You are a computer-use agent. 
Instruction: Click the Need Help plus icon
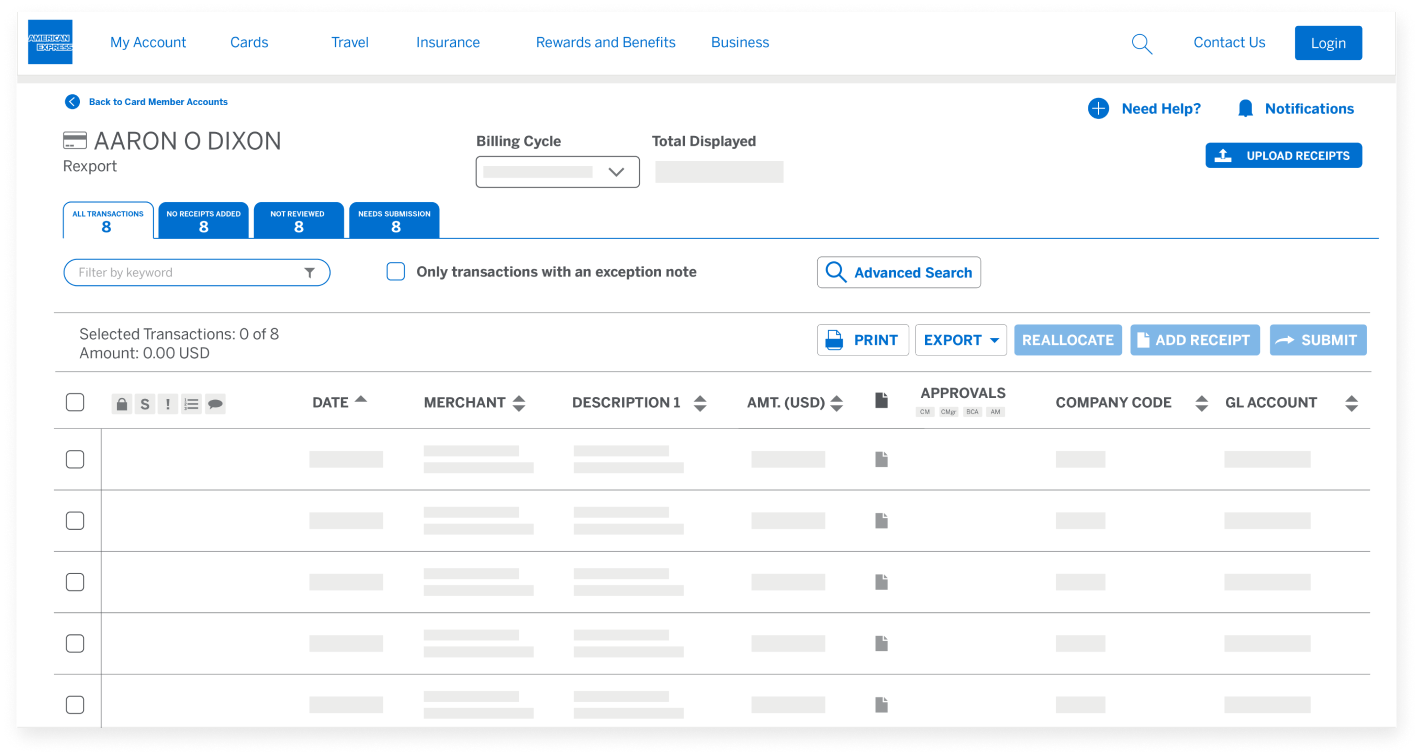(1098, 108)
